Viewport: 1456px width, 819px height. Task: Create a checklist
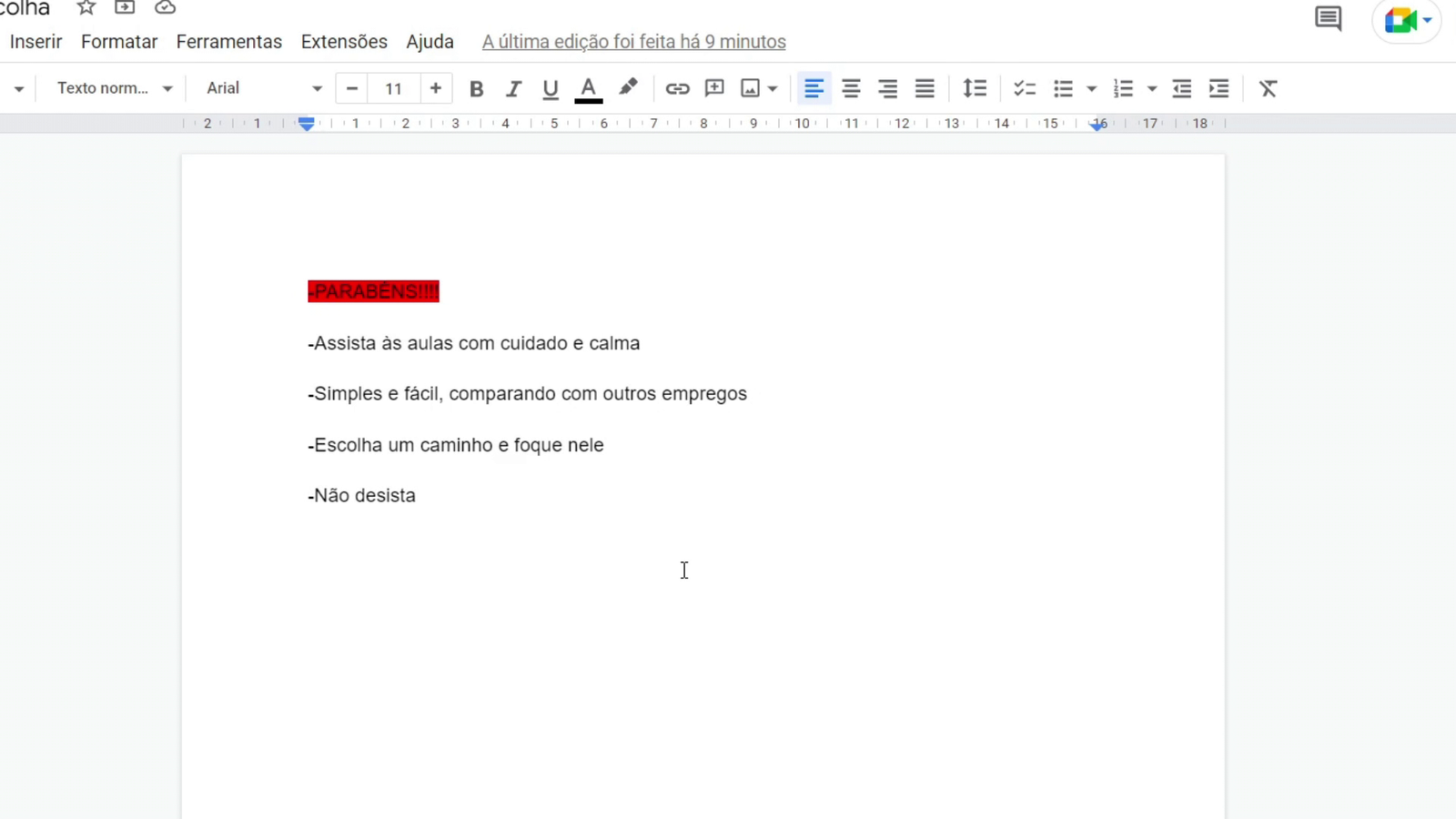[x=1025, y=88]
